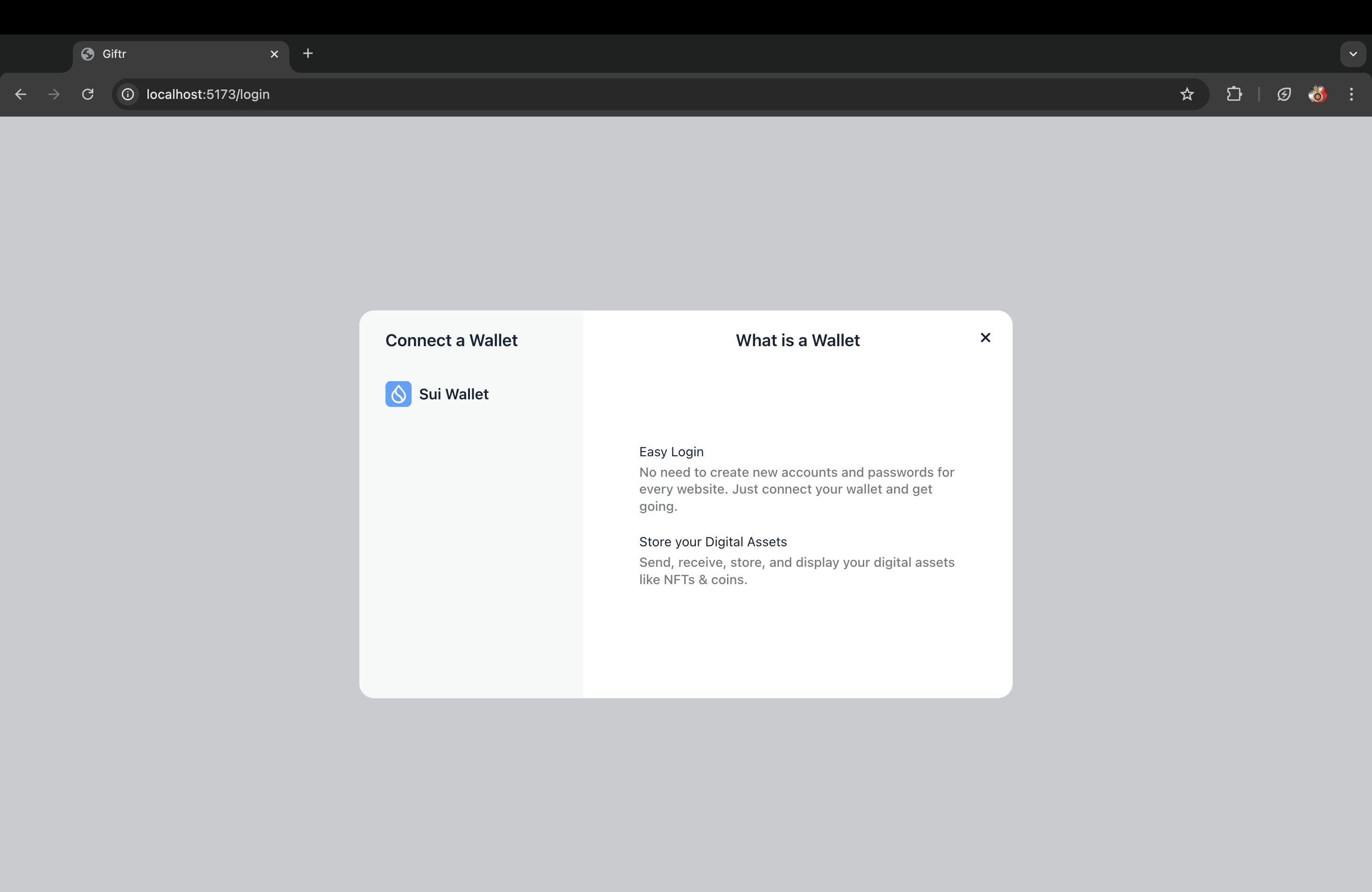This screenshot has height=892, width=1372.
Task: Reload the localhost login page
Action: 88,94
